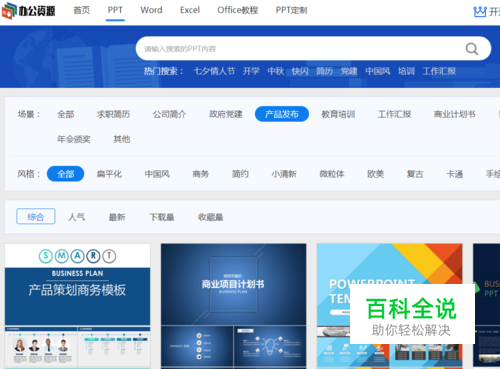Select style filter 中国风
The height and width of the screenshot is (369, 500).
coord(157,174)
